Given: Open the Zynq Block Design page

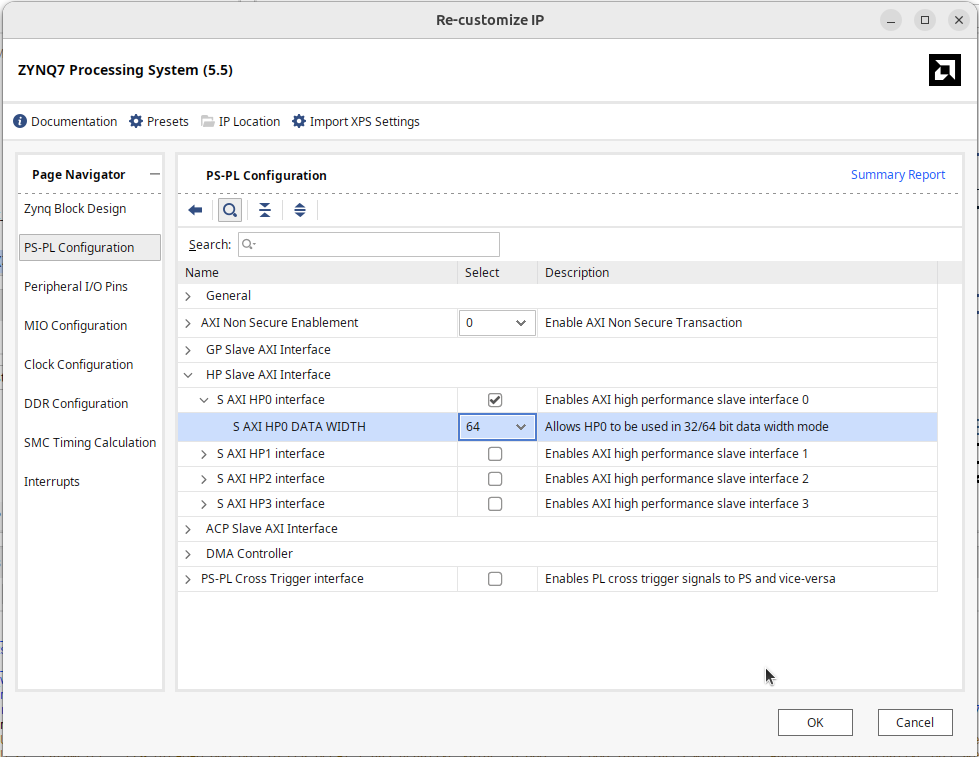Looking at the screenshot, I should (x=75, y=209).
